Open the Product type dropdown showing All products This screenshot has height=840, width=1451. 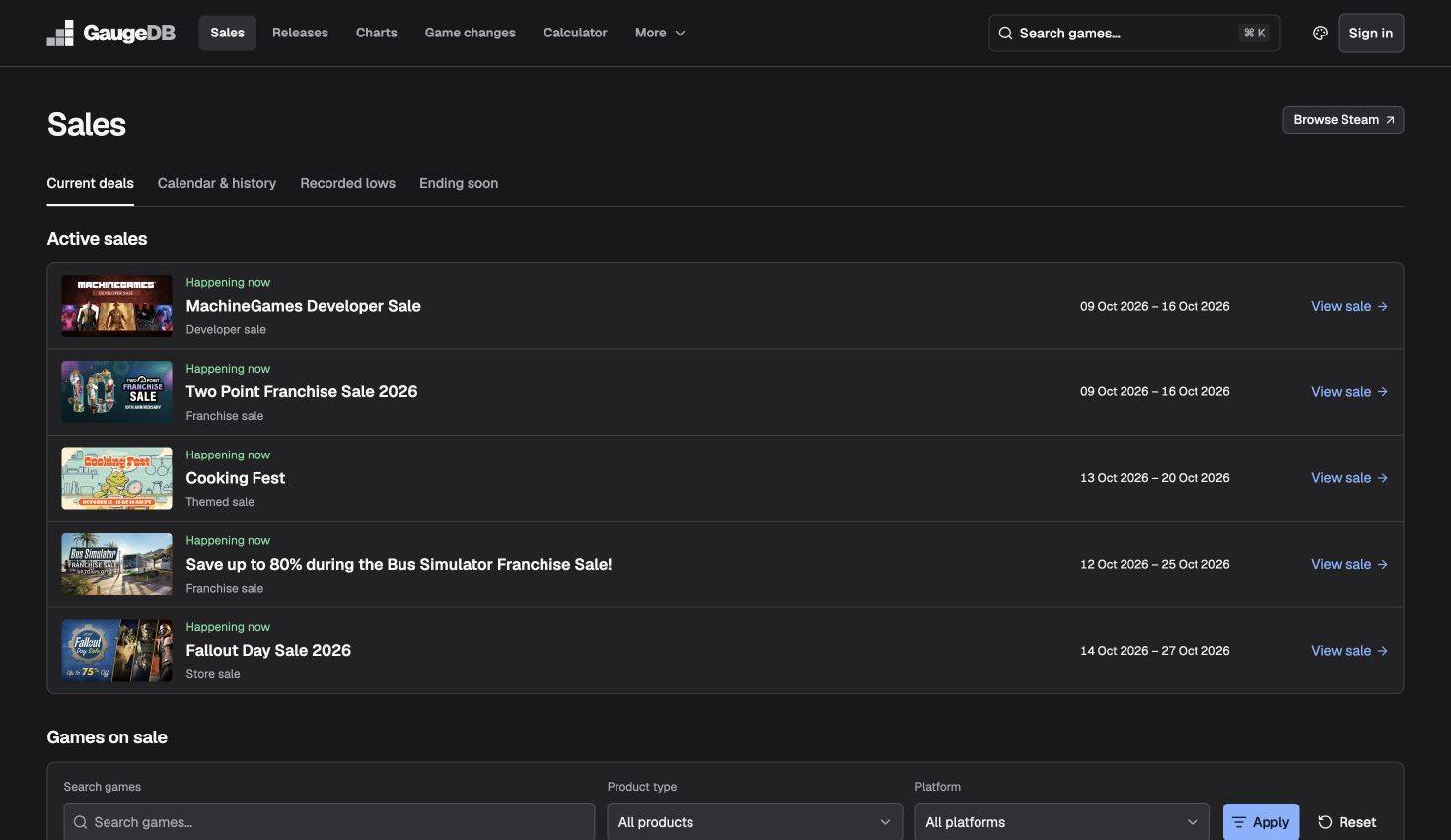coord(755,822)
